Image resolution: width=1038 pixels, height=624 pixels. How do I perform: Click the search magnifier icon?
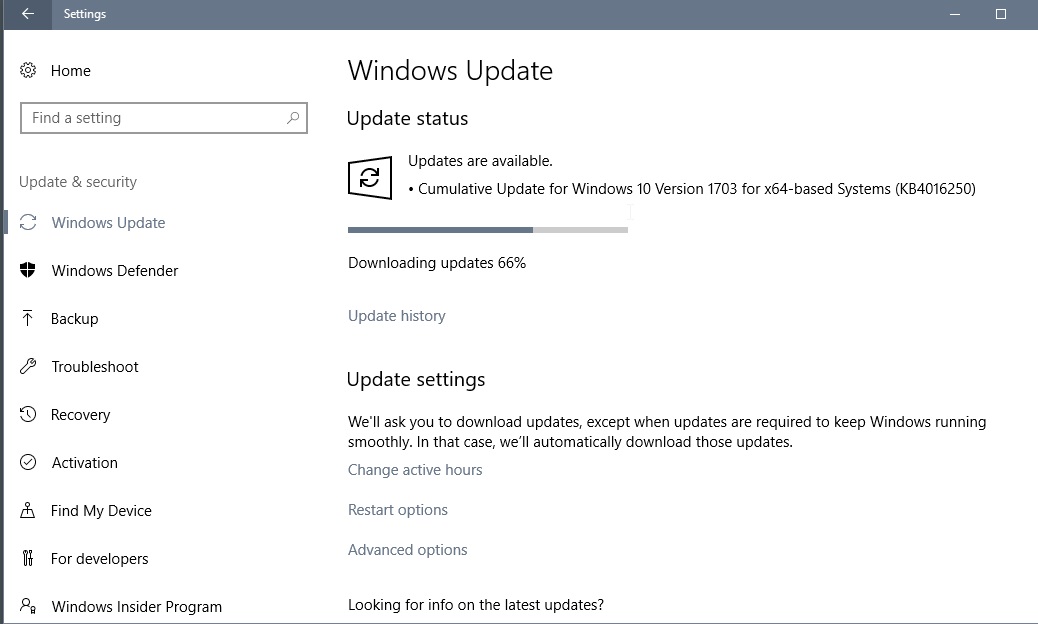tap(293, 118)
